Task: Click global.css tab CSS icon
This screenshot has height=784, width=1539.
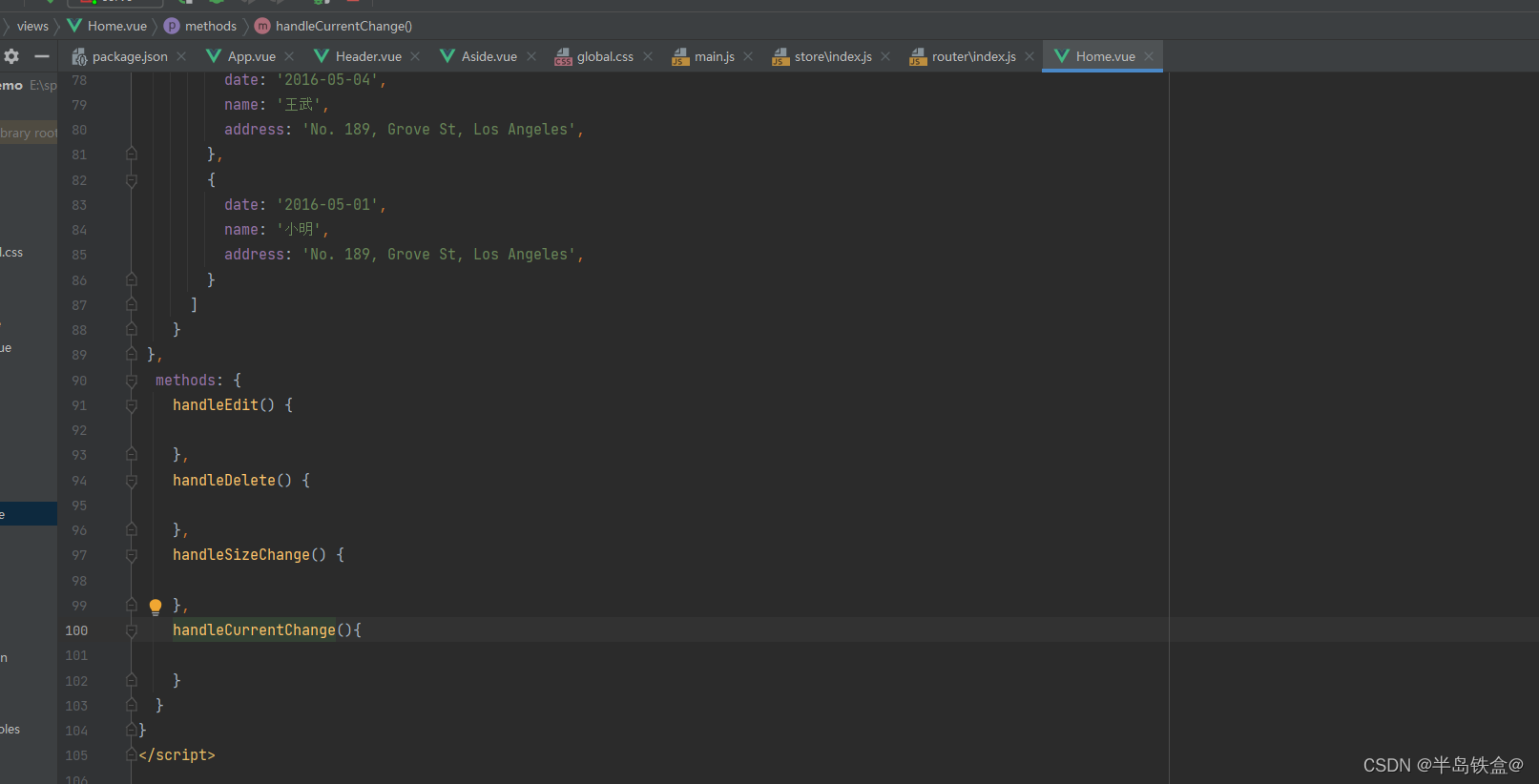Action: click(563, 57)
